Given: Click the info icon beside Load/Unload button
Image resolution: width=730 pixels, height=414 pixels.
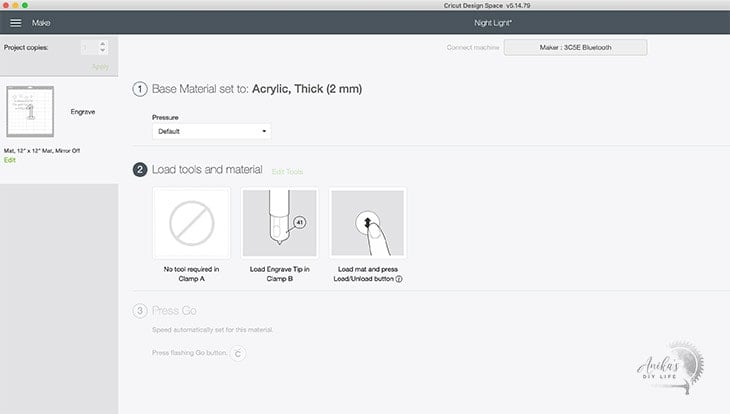Looking at the screenshot, I should pos(399,279).
